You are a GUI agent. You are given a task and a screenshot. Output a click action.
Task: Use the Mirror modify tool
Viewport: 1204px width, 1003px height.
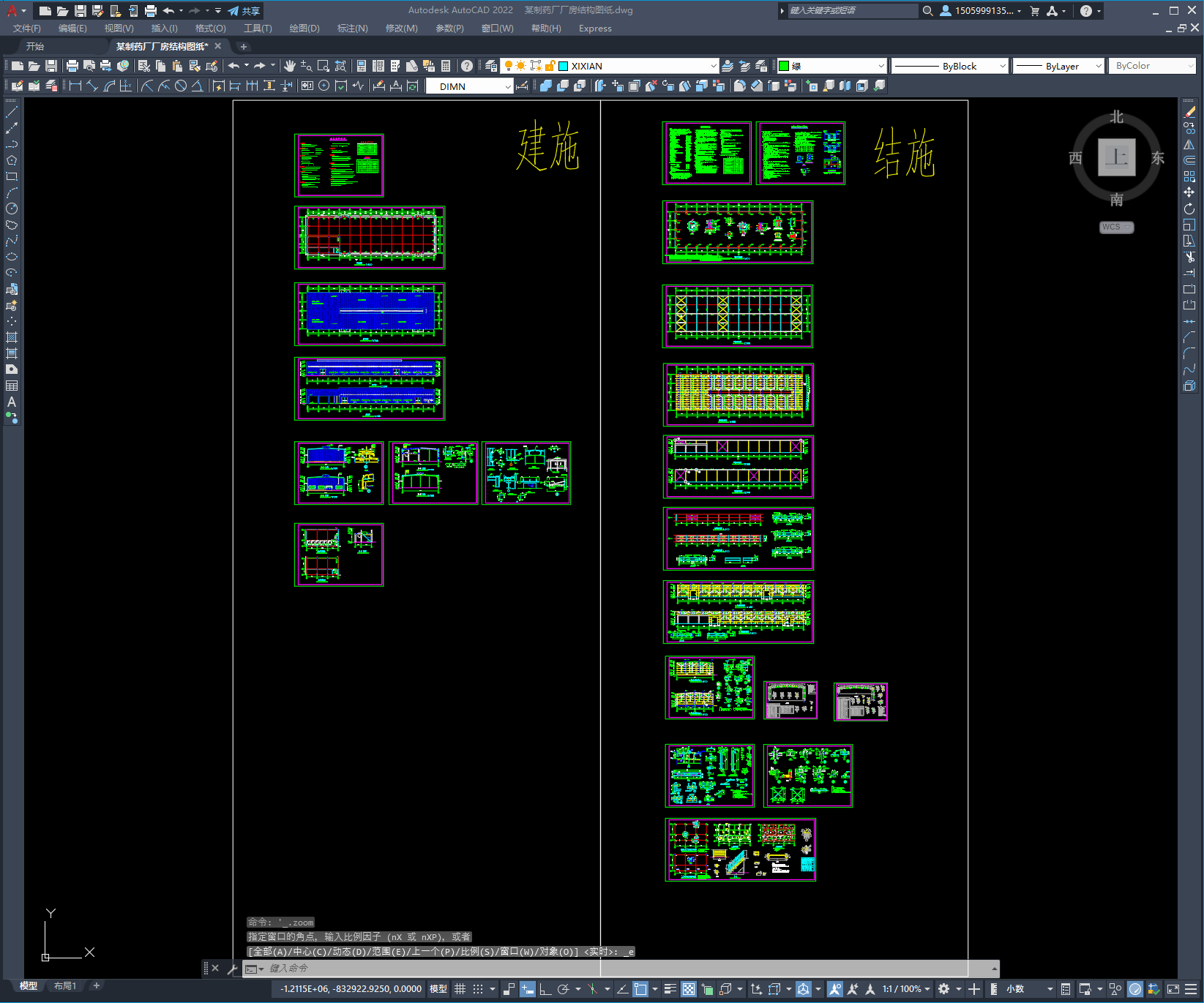pos(1189,144)
